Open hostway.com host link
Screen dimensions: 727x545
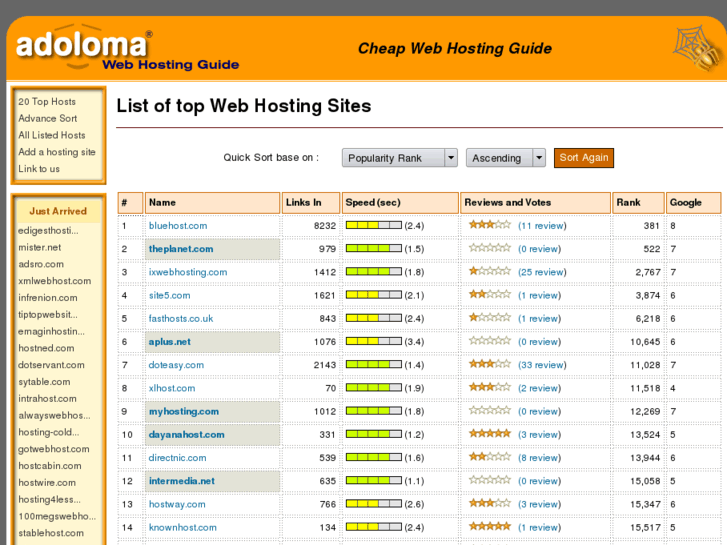(177, 504)
